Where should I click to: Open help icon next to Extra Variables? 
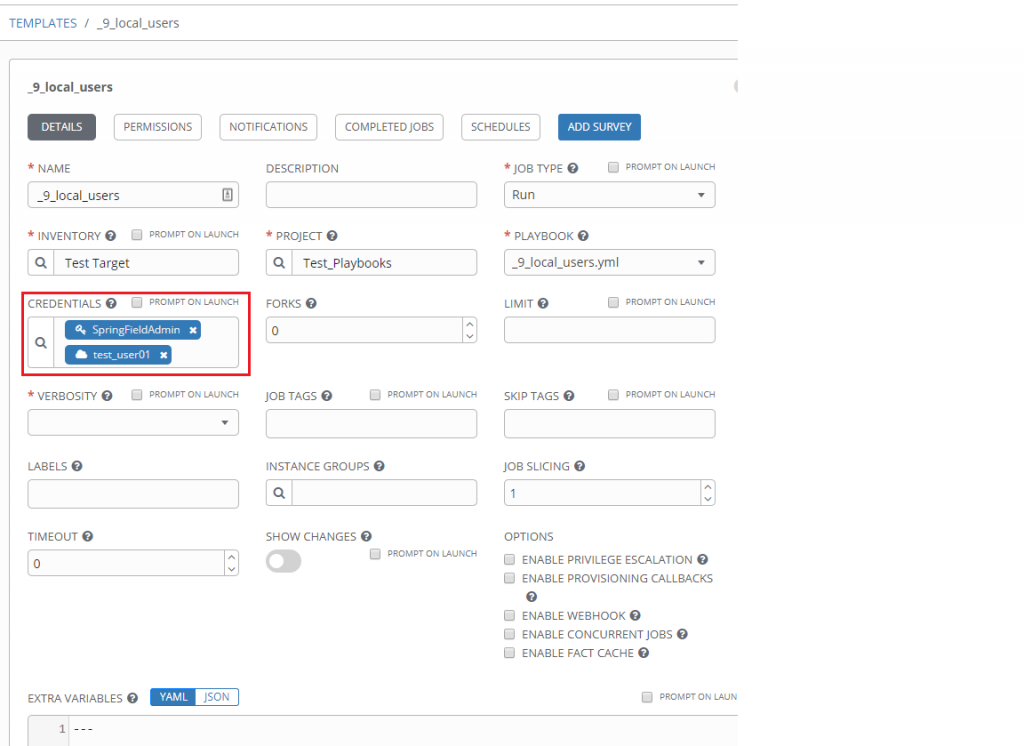pos(133,698)
